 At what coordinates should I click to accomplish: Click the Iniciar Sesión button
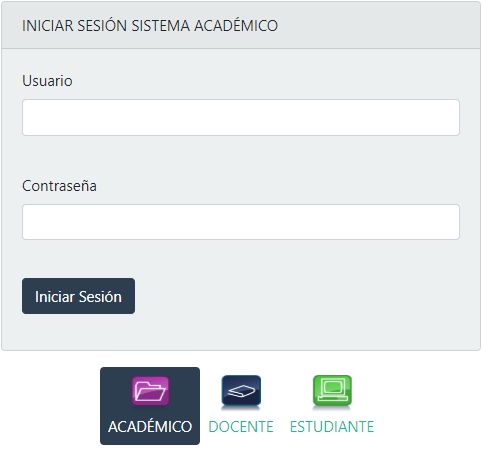click(78, 296)
